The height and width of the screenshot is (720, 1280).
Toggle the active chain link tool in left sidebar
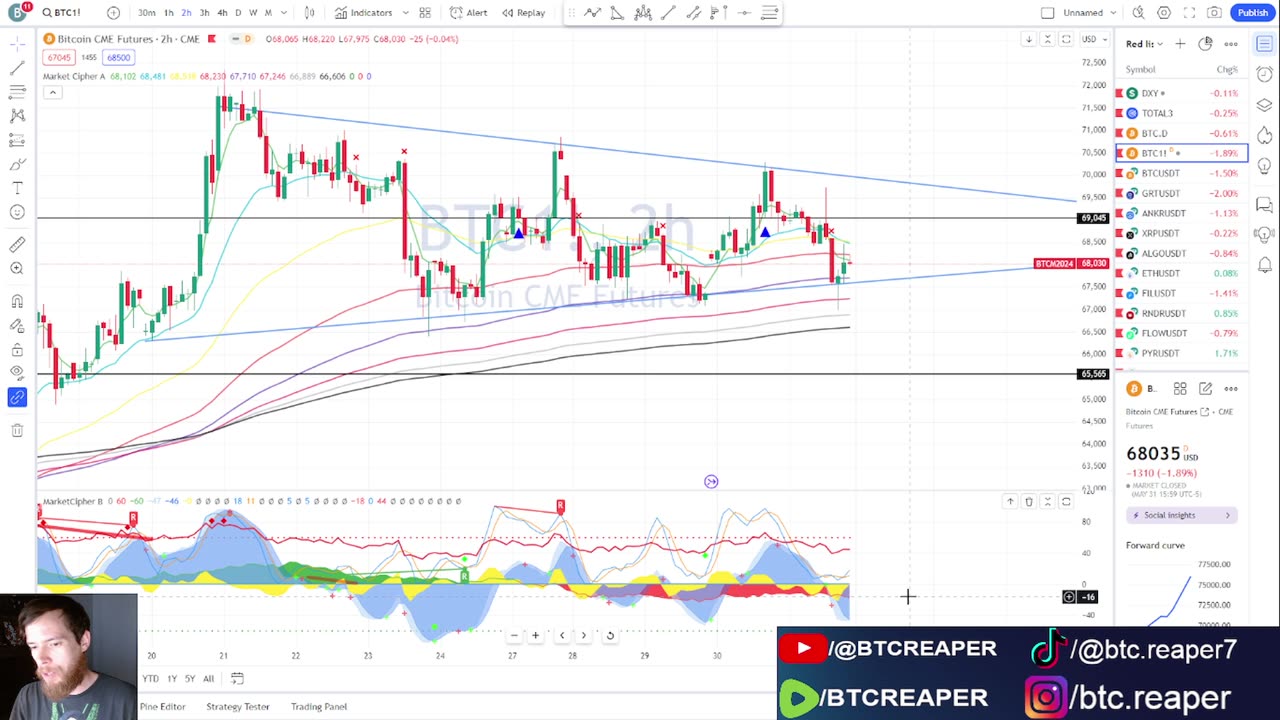click(x=17, y=398)
